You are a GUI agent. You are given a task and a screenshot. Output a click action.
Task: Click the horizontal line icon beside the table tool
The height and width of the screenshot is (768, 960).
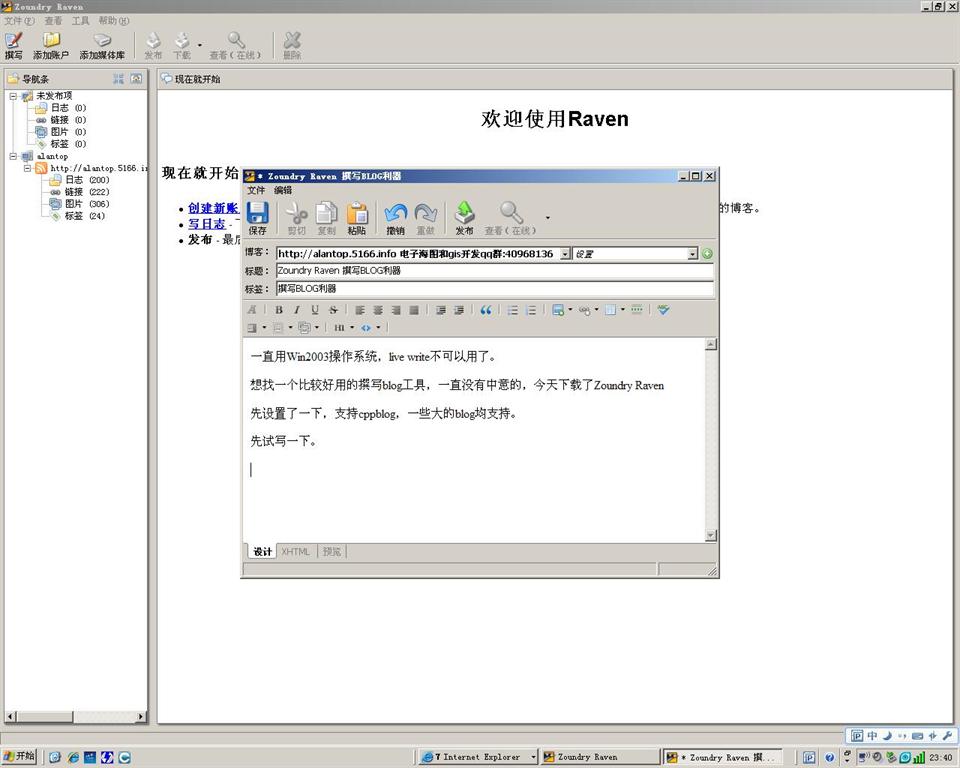pos(637,310)
